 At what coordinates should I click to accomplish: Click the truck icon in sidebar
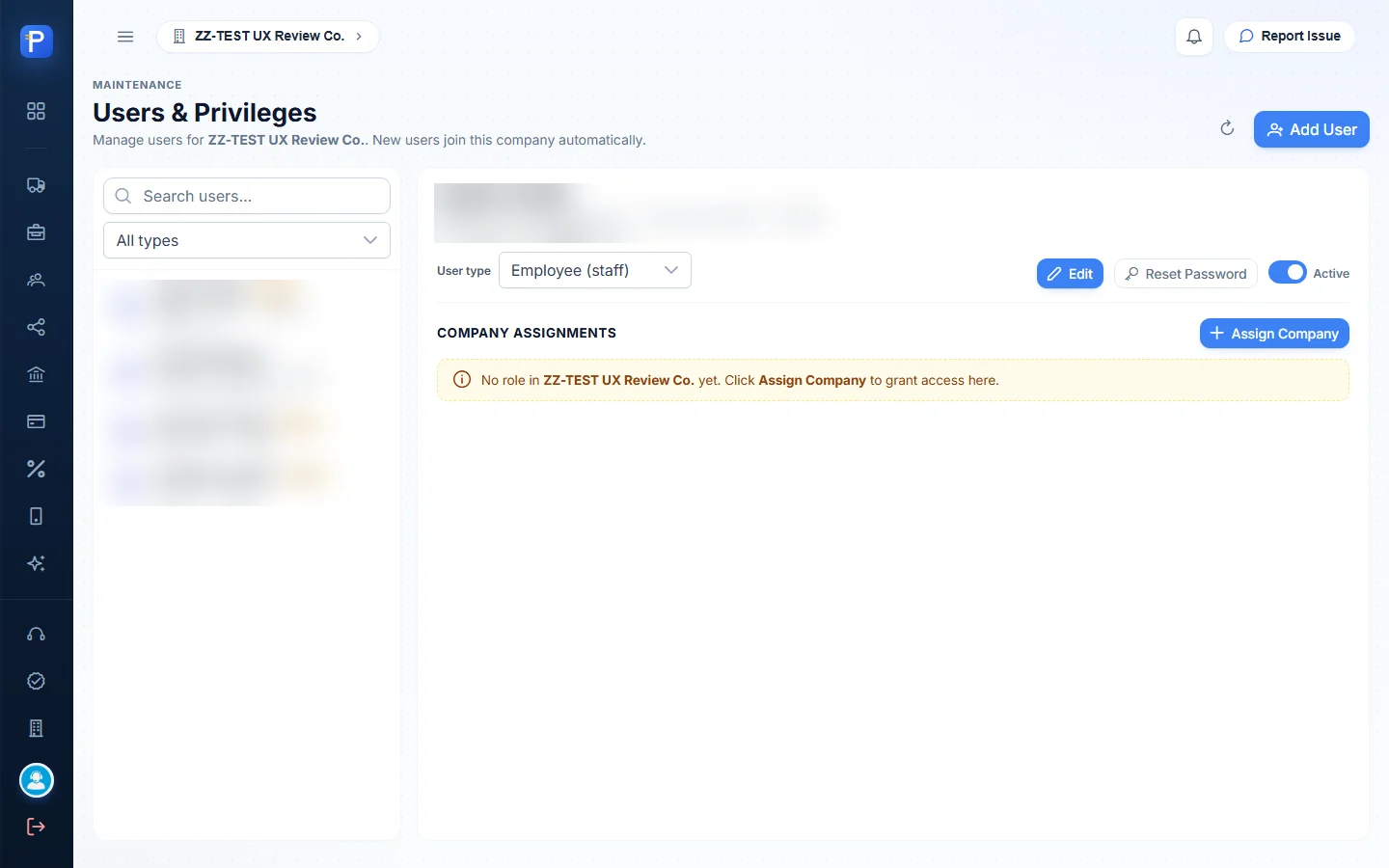coord(36,185)
